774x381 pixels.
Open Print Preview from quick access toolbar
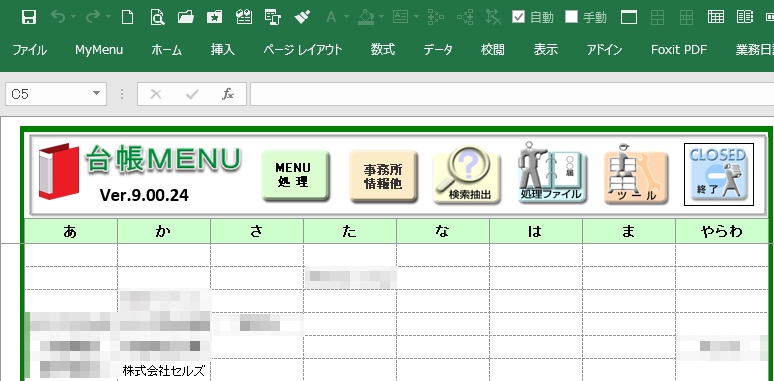pos(157,17)
